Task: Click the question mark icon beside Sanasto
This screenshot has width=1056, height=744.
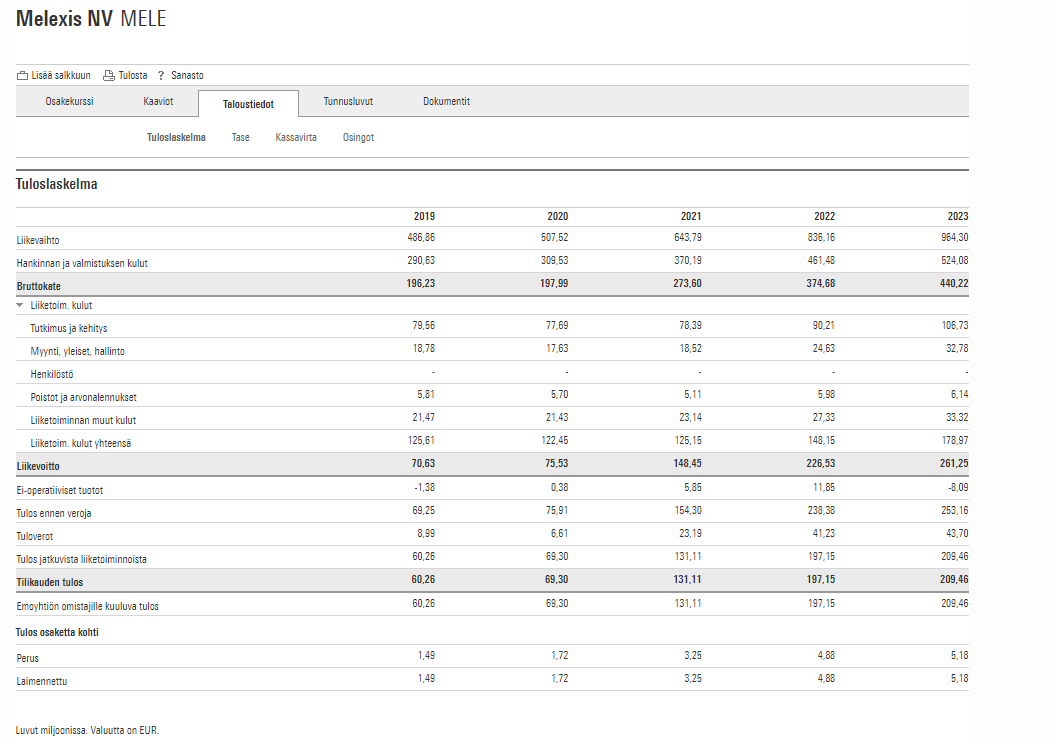Action: 160,76
